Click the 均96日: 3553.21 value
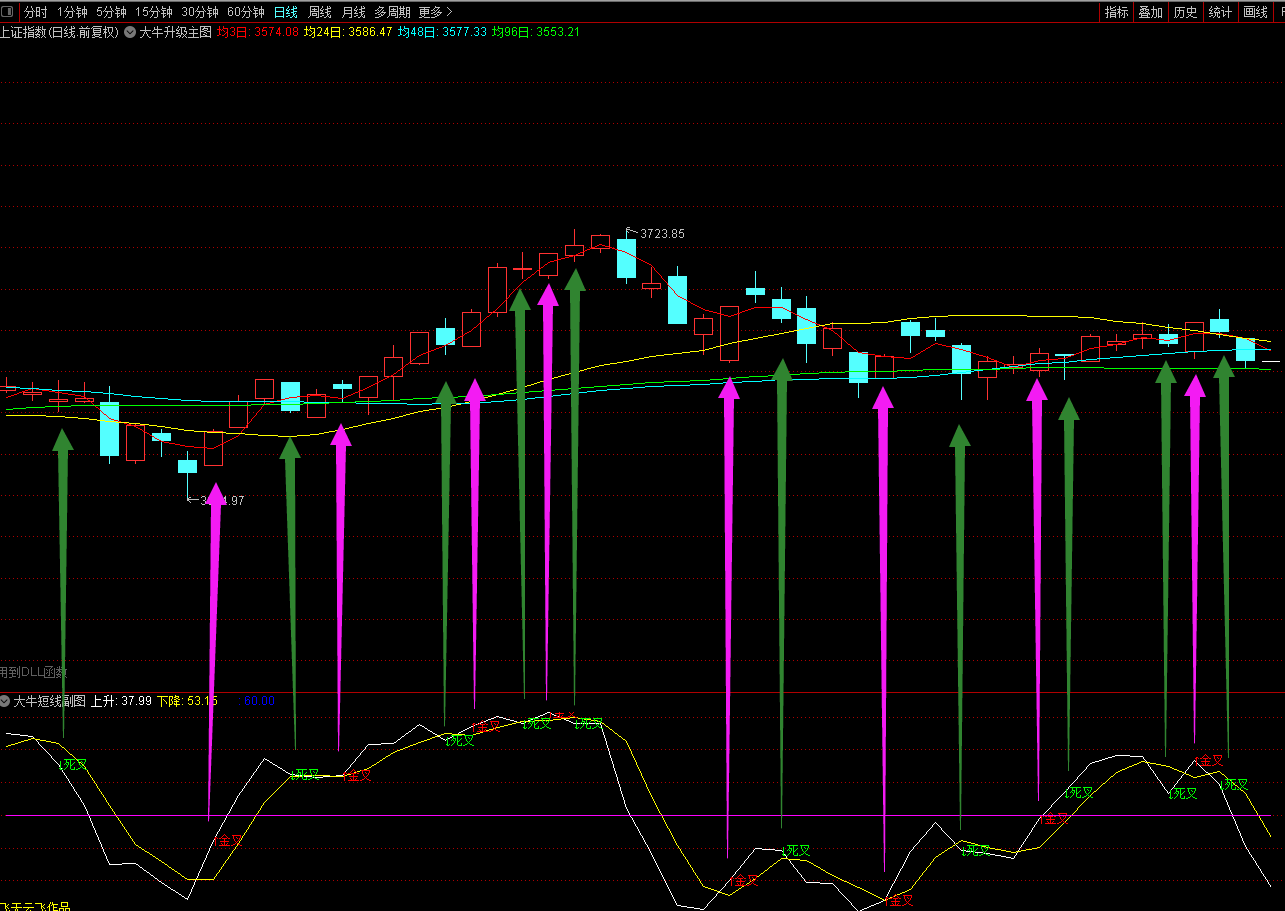 pyautogui.click(x=536, y=32)
